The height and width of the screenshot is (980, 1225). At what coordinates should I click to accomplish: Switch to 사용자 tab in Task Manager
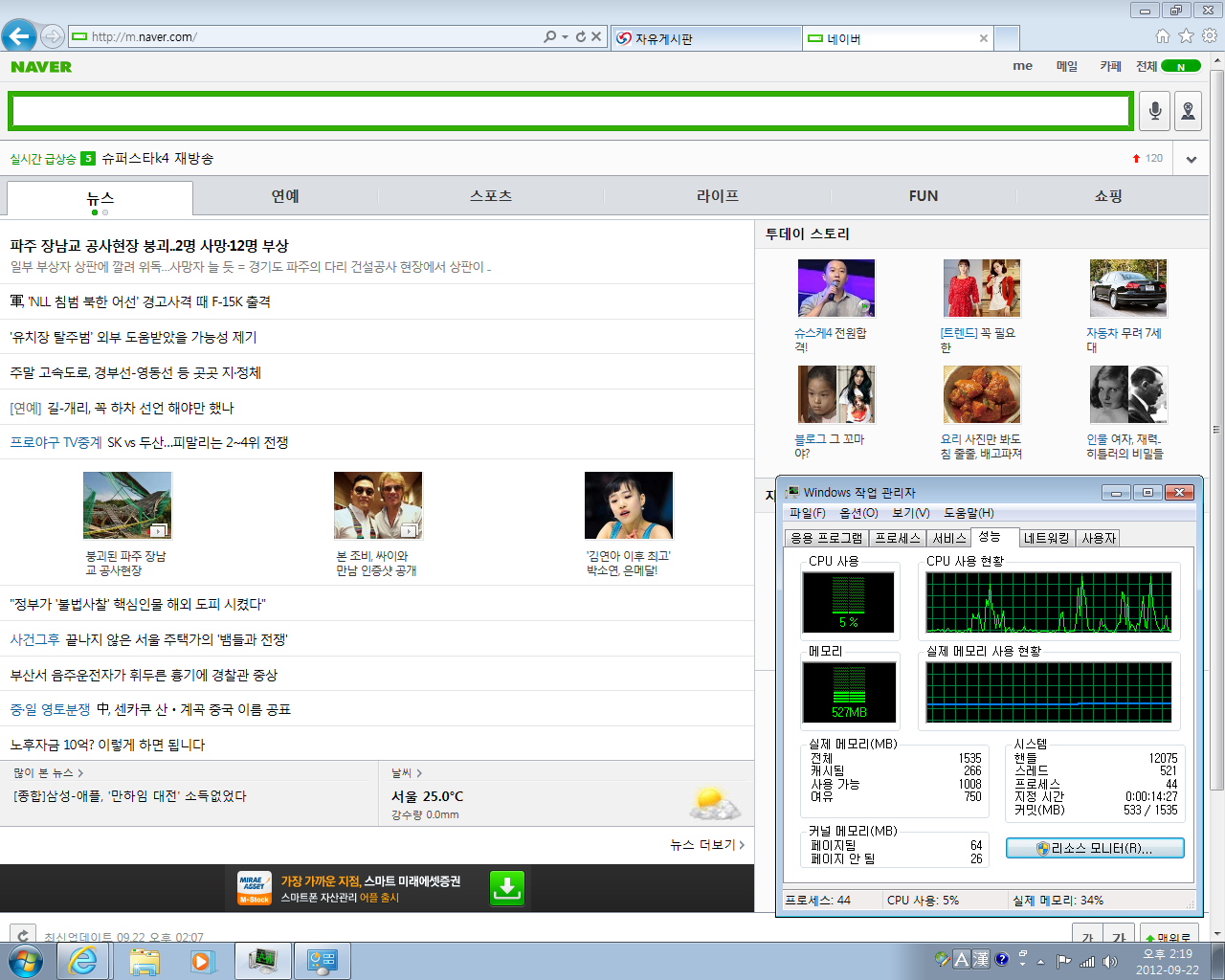coord(1099,538)
